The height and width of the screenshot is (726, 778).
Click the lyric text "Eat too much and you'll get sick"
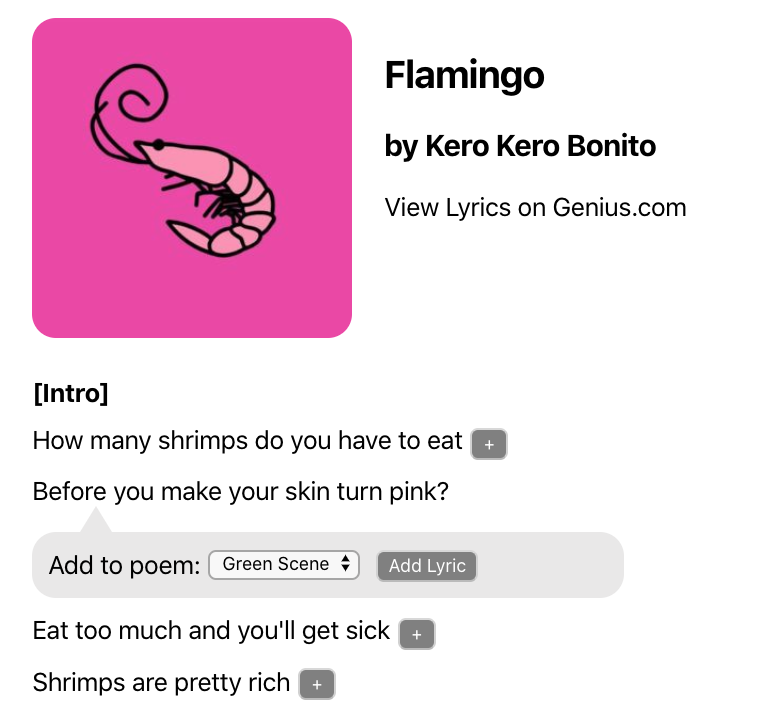point(211,631)
